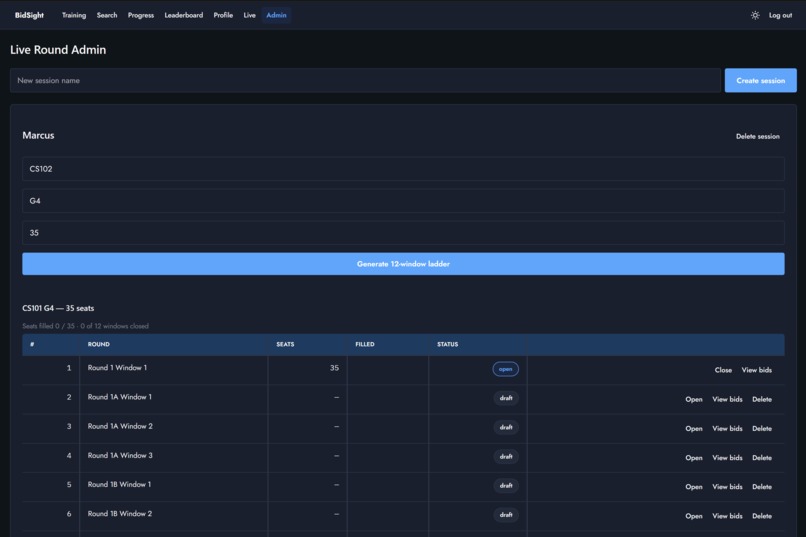The width and height of the screenshot is (806, 537).
Task: Delete Round 1B Window 2
Action: coord(762,516)
